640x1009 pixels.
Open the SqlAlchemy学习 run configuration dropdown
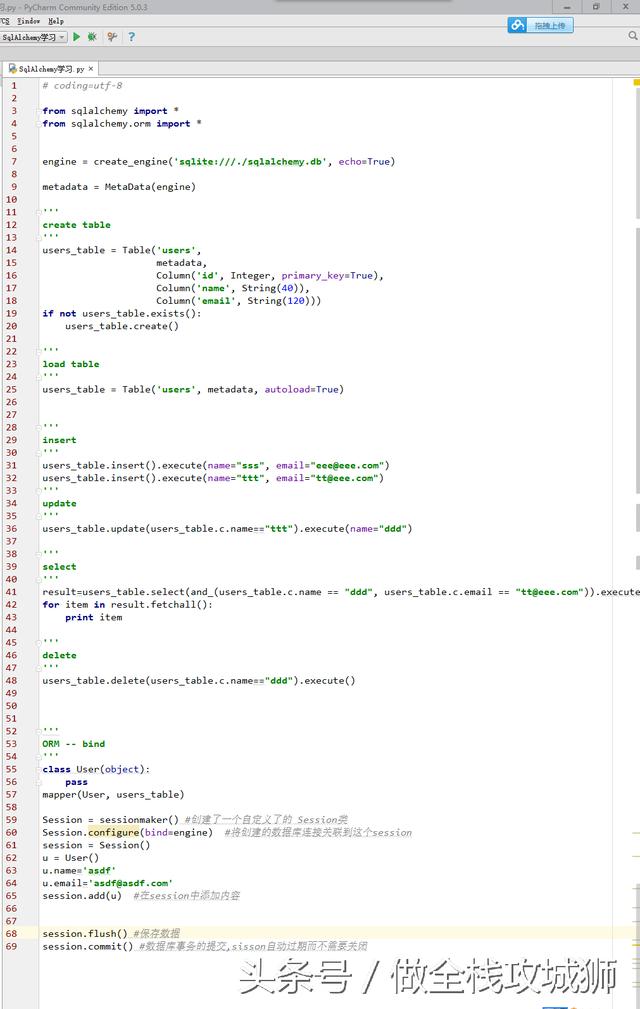[x=33, y=37]
